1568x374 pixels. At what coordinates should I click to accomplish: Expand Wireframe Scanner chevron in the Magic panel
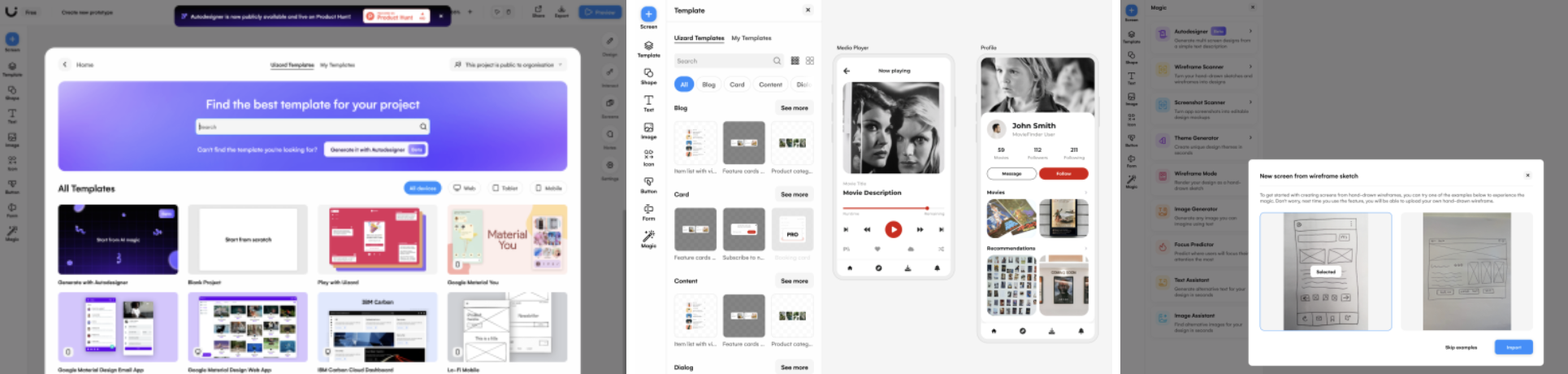pyautogui.click(x=1250, y=67)
